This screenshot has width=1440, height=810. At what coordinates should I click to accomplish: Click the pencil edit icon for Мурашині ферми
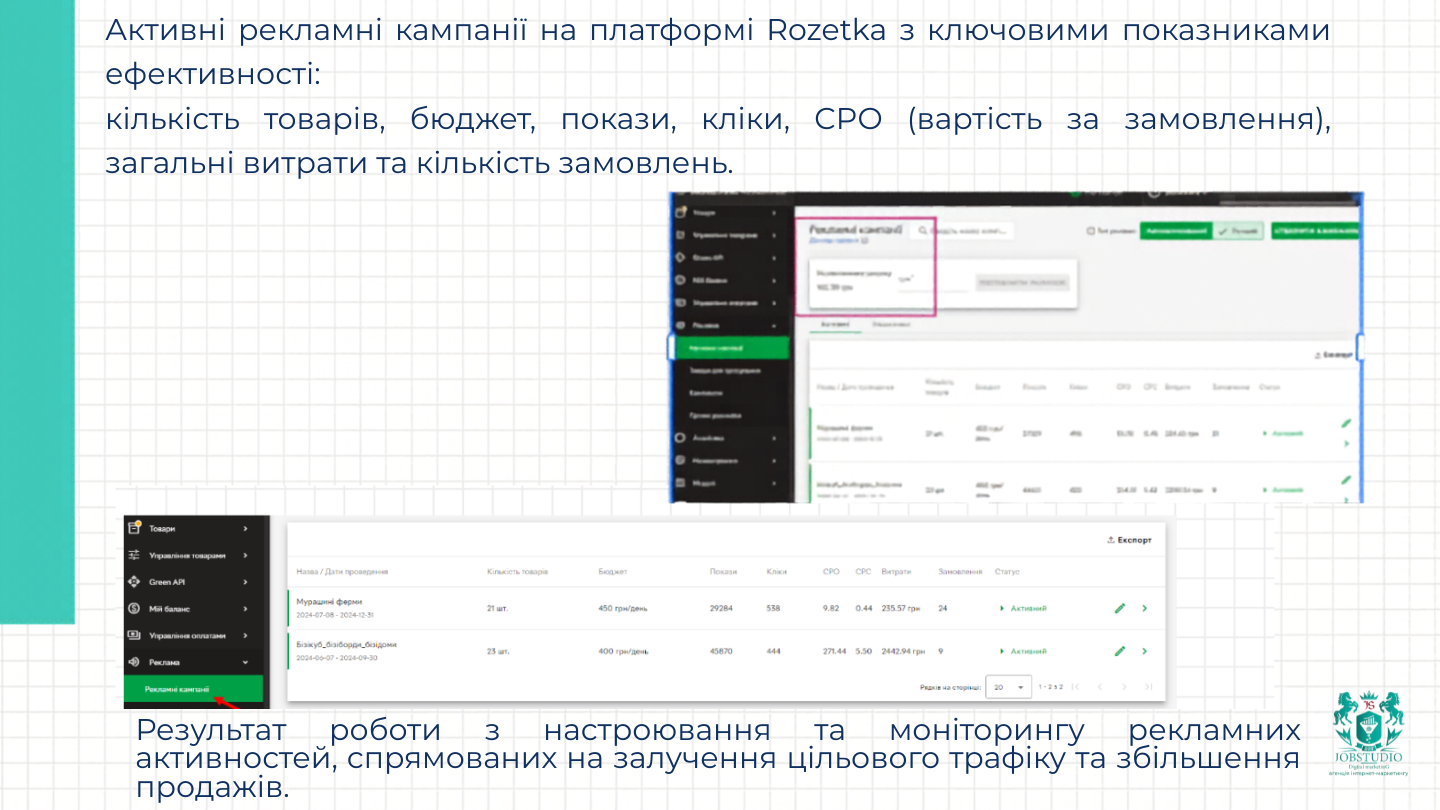point(1120,608)
